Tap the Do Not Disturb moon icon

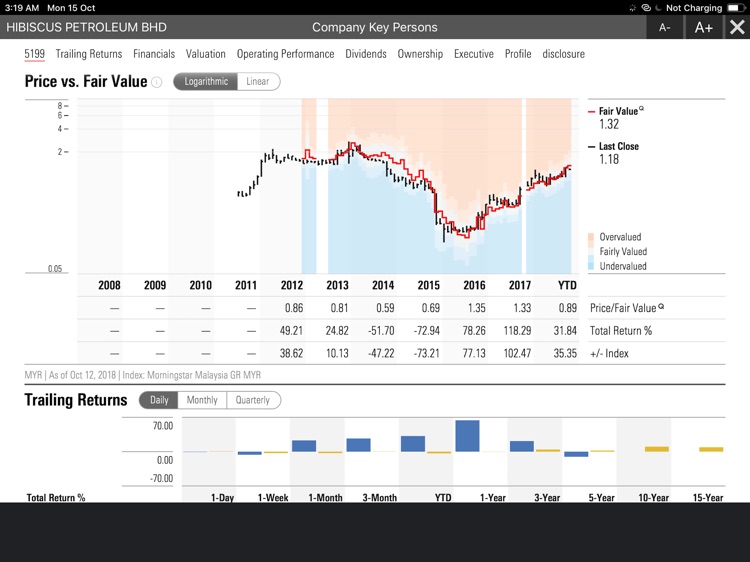pos(658,8)
